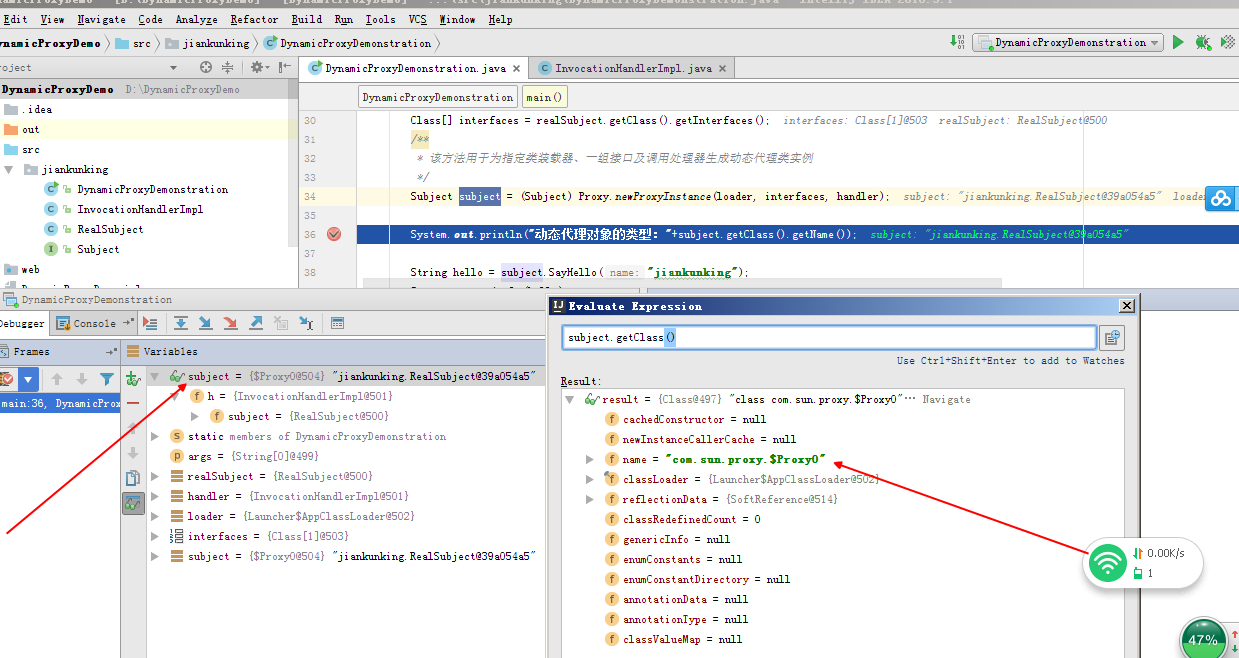Start debugging with the bug icon

click(1202, 42)
